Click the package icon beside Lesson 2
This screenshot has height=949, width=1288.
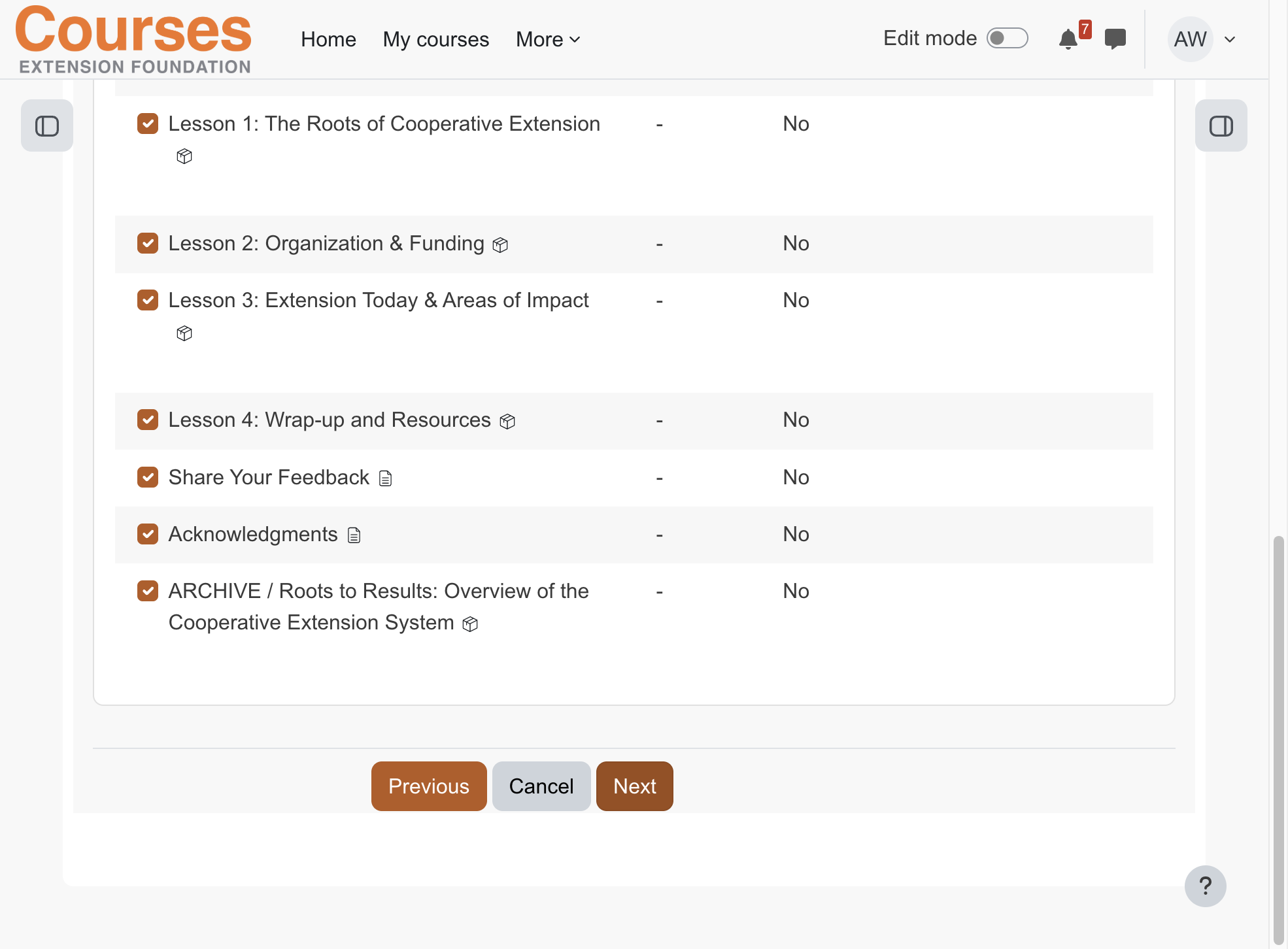click(x=500, y=245)
